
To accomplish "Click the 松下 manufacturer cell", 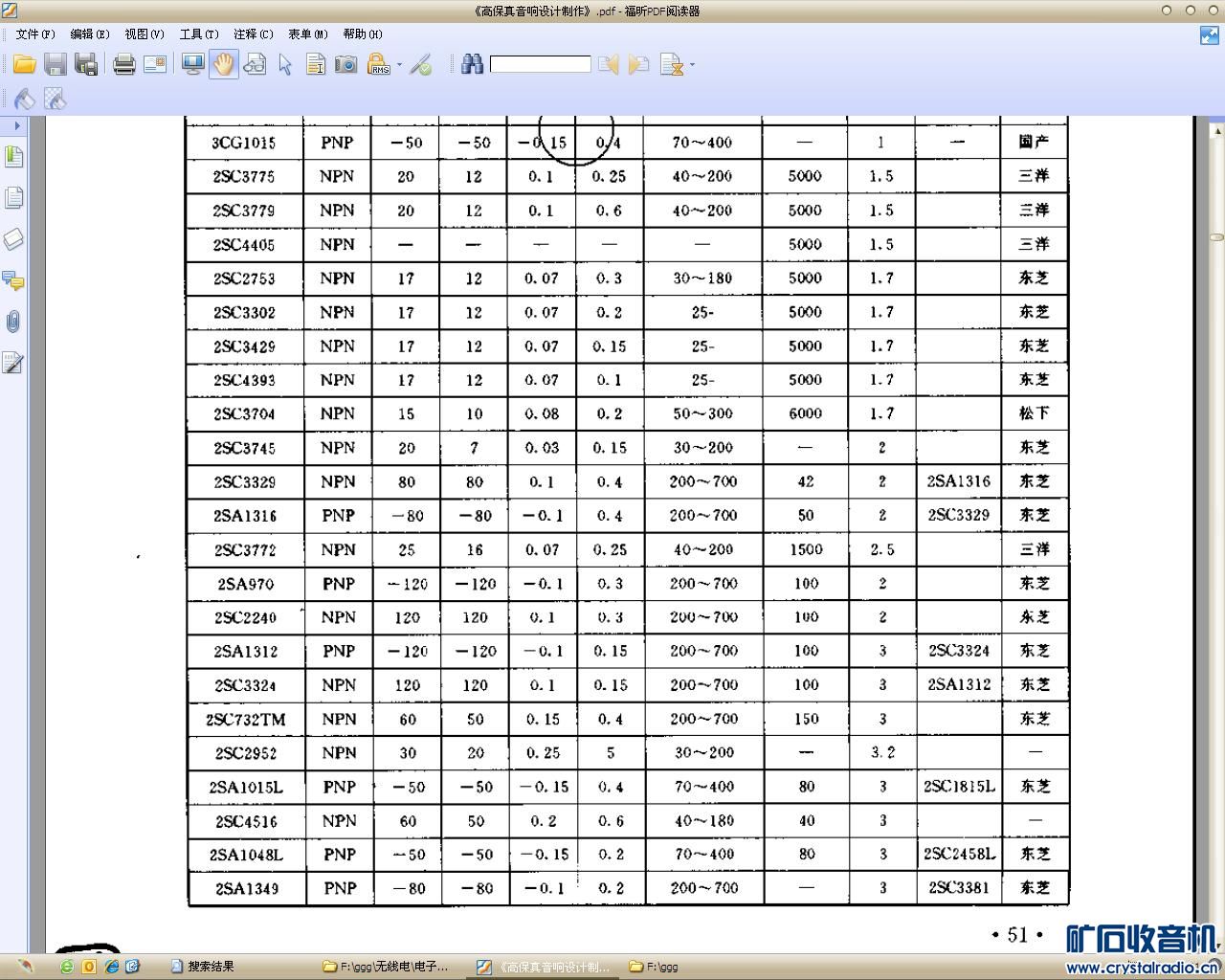I will coord(1035,413).
